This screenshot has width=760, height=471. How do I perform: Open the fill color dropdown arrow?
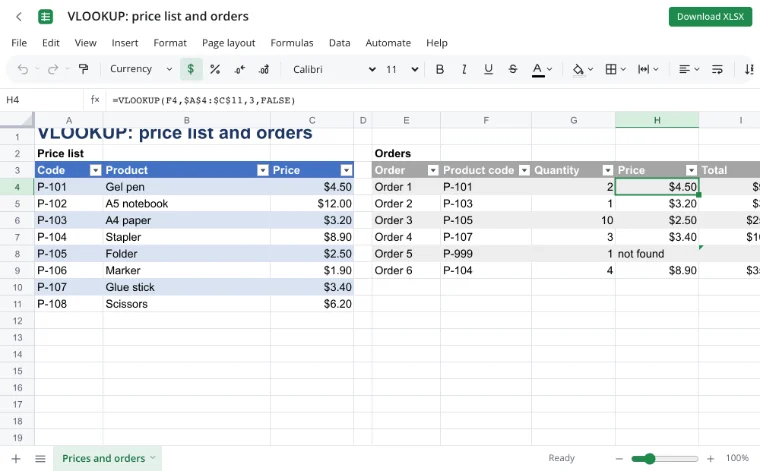[590, 69]
